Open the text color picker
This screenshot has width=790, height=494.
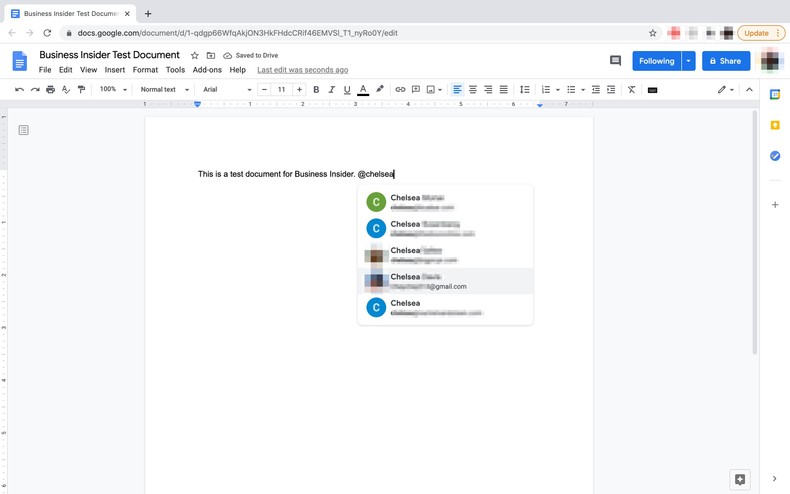(363, 90)
